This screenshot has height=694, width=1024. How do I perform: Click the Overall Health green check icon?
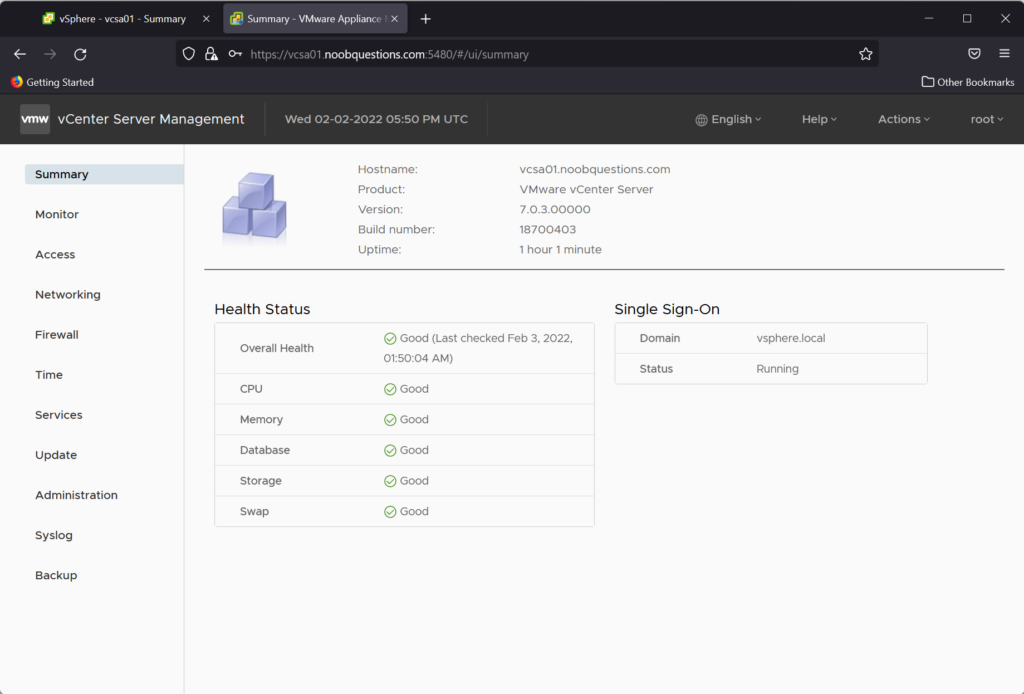tap(390, 338)
